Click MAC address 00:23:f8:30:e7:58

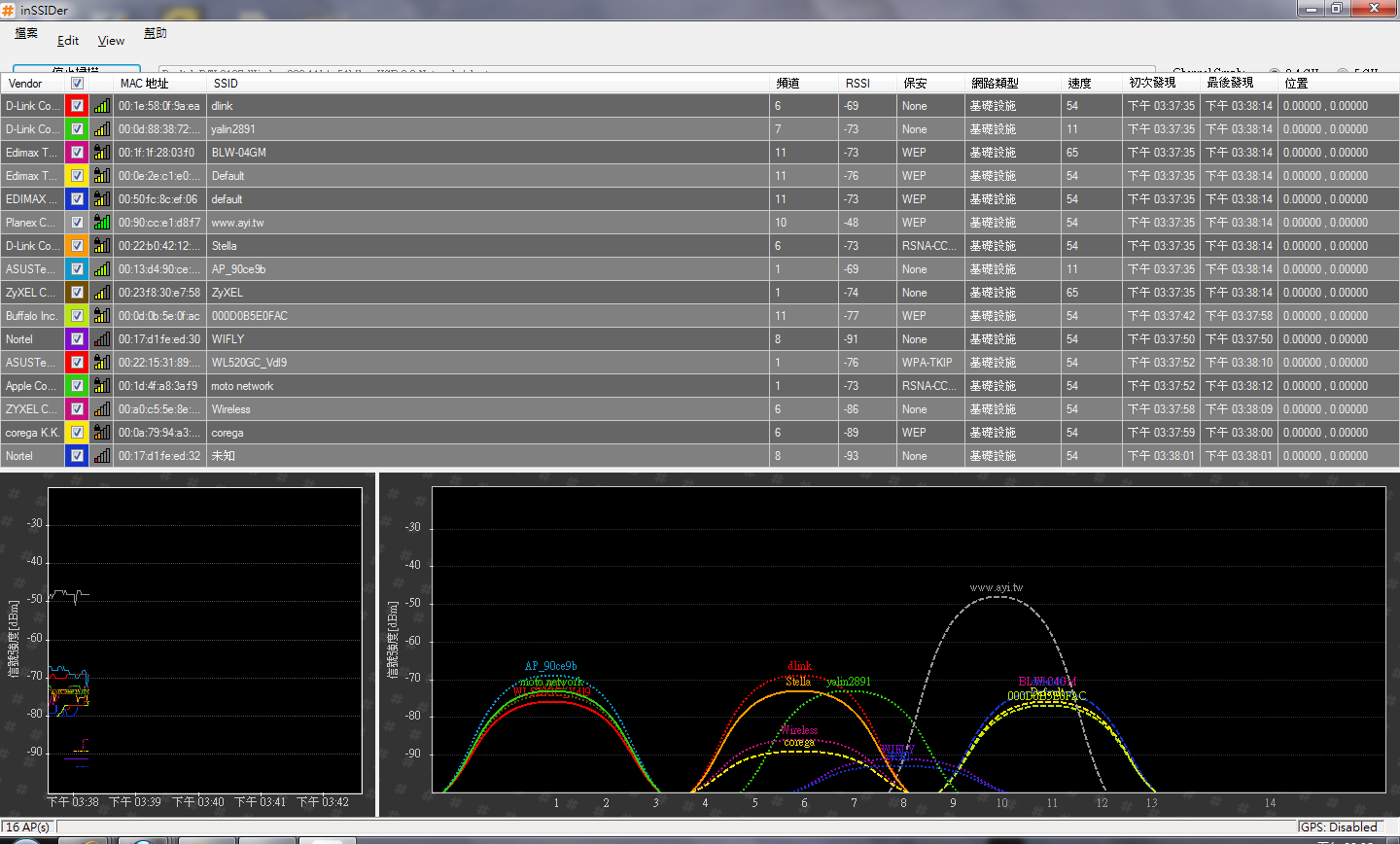[x=159, y=293]
